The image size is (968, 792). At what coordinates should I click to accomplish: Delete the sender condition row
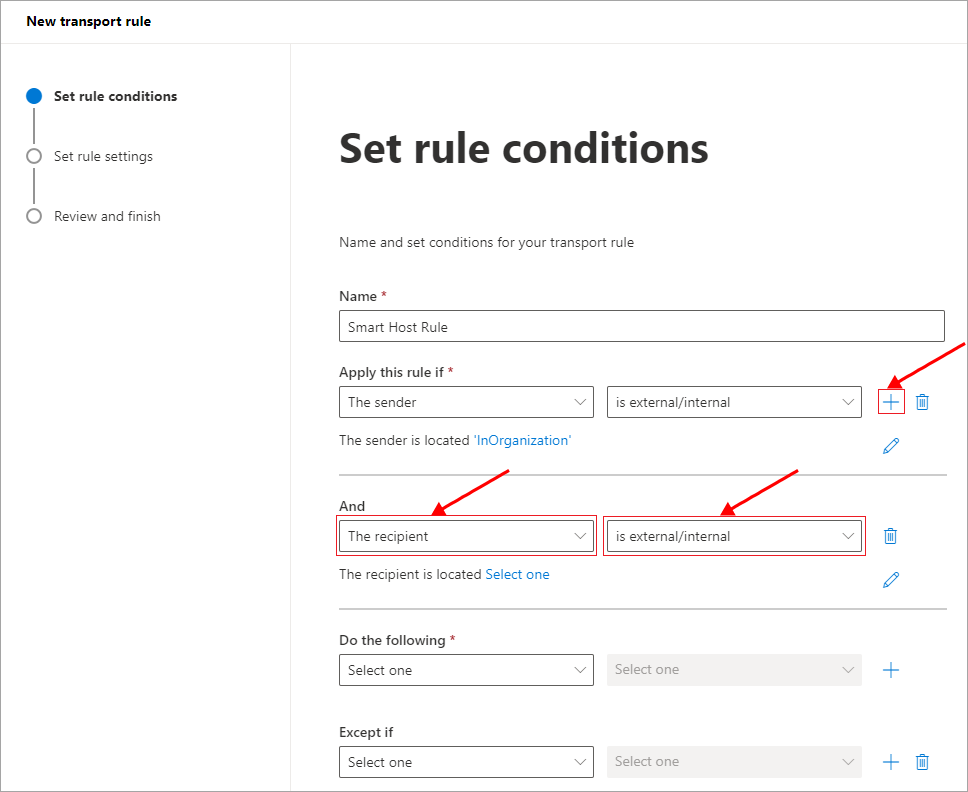click(922, 402)
